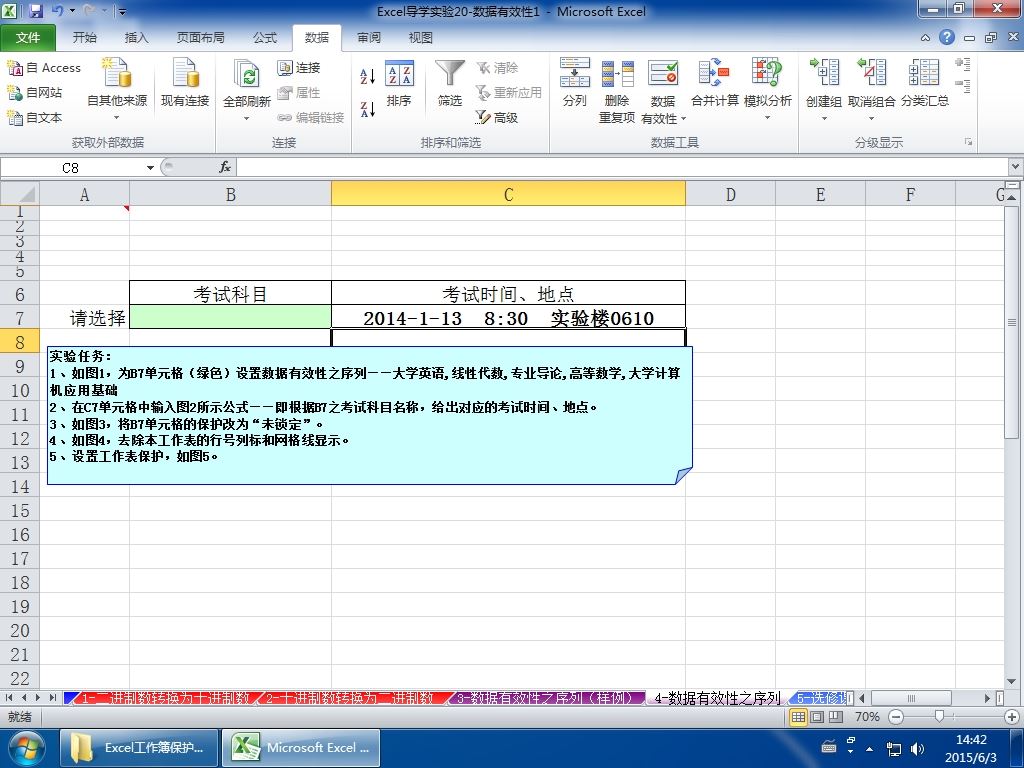Open Connections (连接) in the ribbon

(x=299, y=68)
